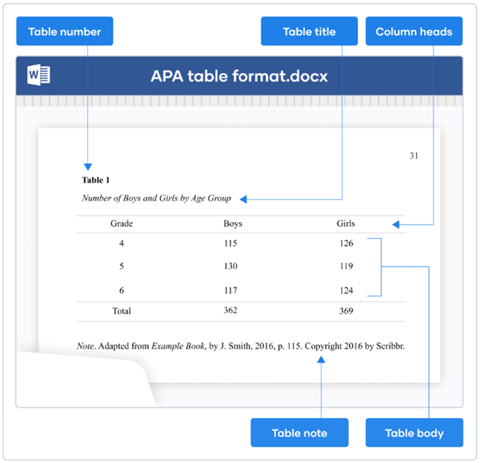Viewport: 480px width, 463px height.
Task: Click the italic Note word
Action: click(85, 346)
